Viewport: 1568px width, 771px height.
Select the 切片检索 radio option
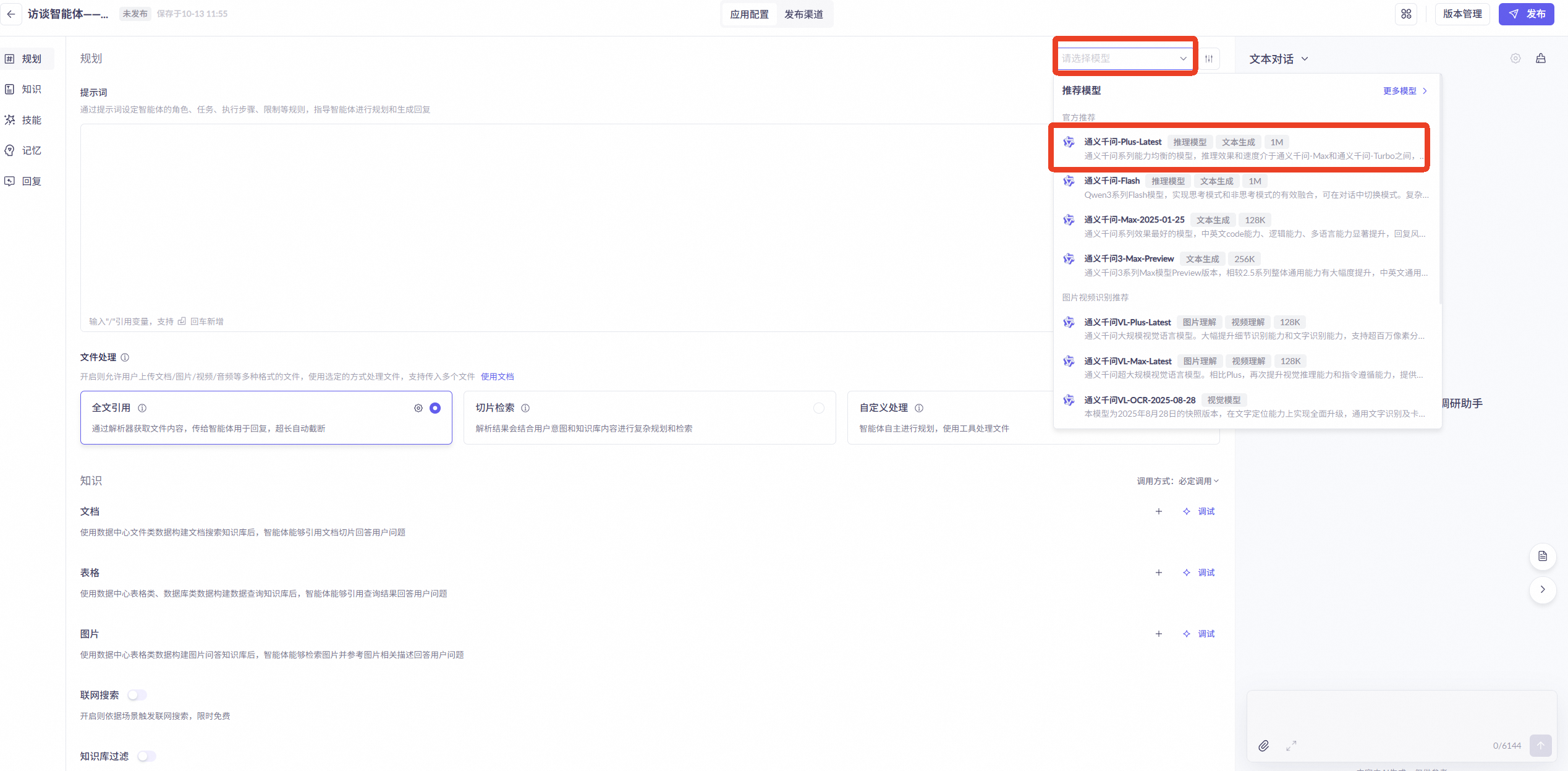click(819, 408)
